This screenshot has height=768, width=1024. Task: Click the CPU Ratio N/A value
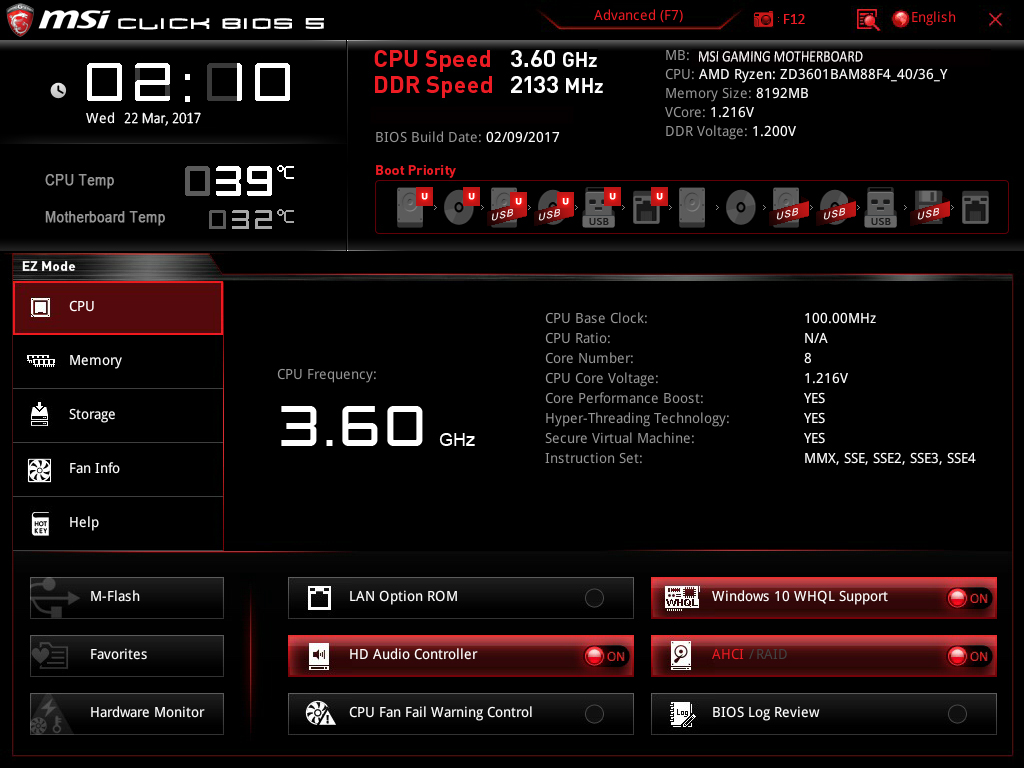[816, 338]
